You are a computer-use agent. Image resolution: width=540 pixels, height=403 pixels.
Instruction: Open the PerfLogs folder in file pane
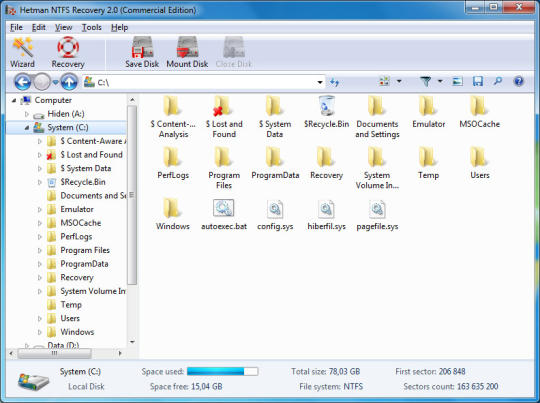pos(173,163)
